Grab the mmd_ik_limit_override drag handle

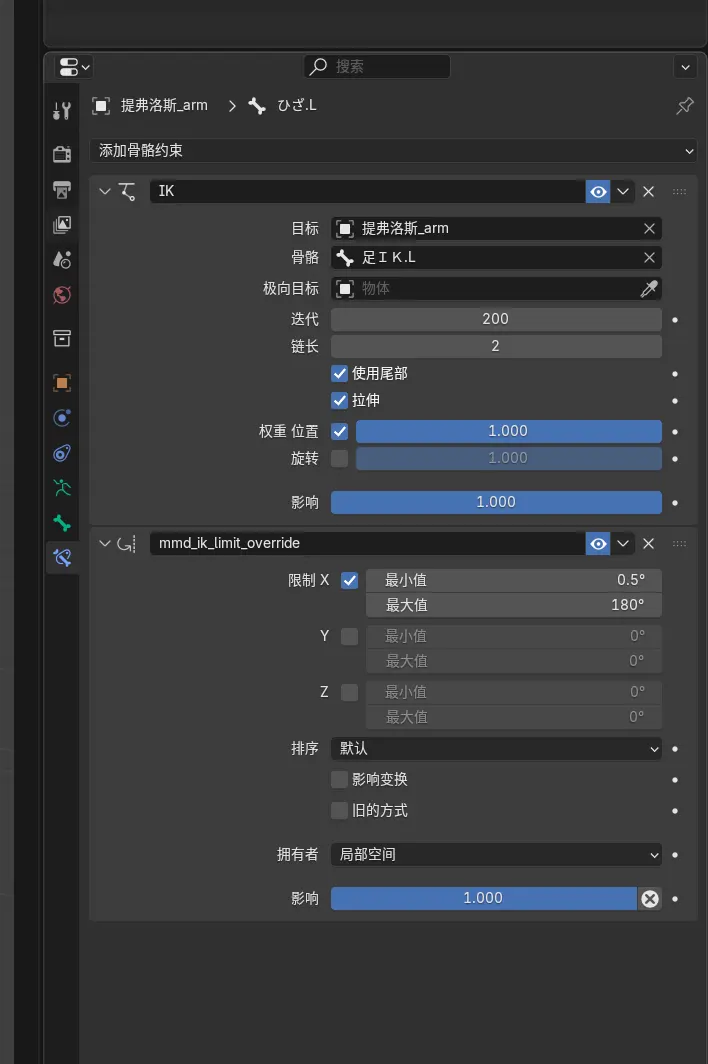point(679,544)
